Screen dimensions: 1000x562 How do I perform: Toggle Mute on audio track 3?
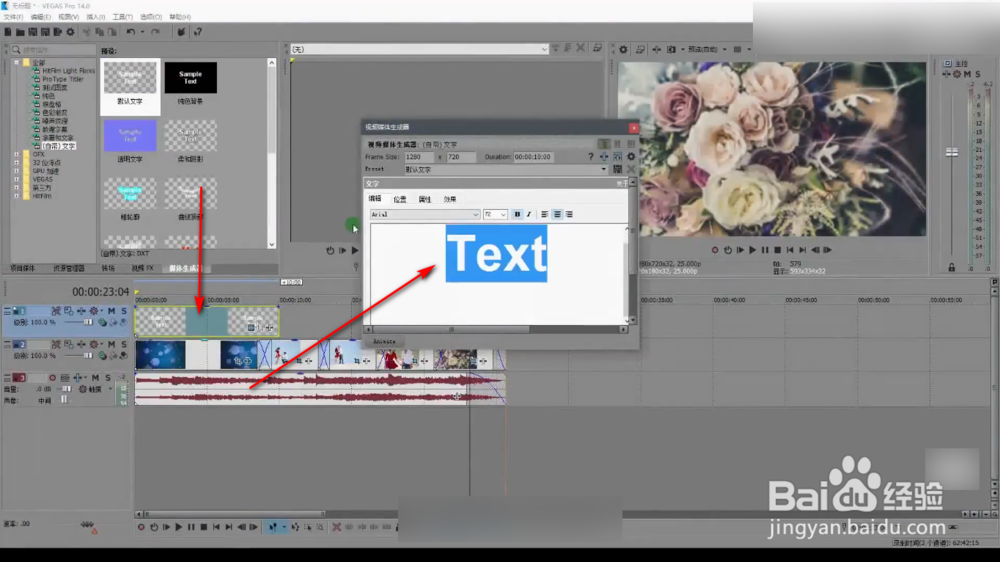pos(95,378)
